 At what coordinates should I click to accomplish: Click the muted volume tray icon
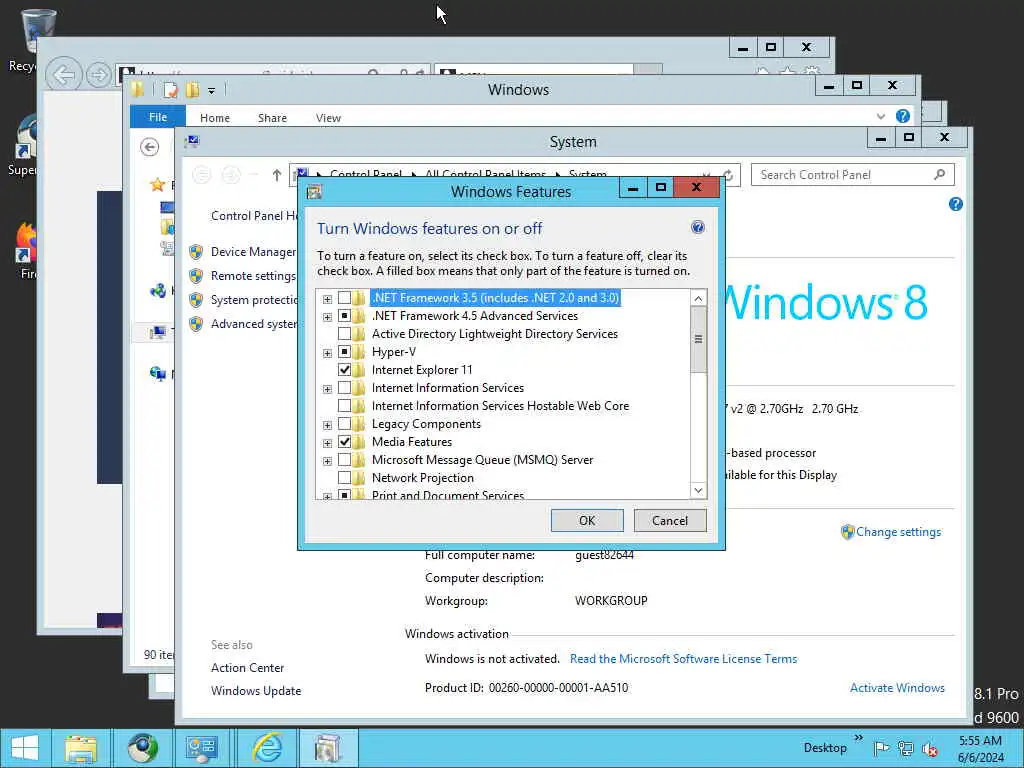tap(929, 749)
